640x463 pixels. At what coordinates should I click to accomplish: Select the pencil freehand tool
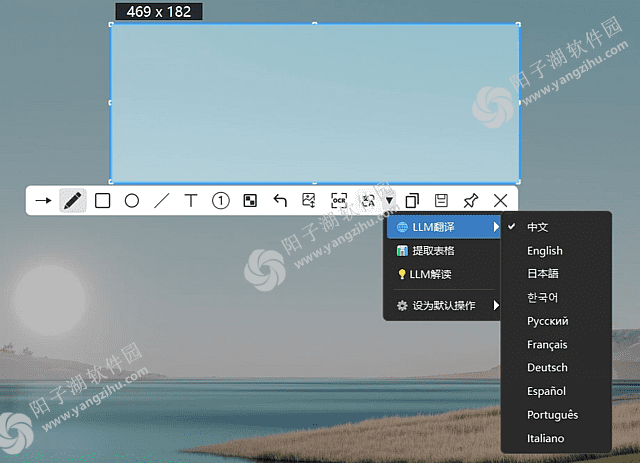pos(73,200)
